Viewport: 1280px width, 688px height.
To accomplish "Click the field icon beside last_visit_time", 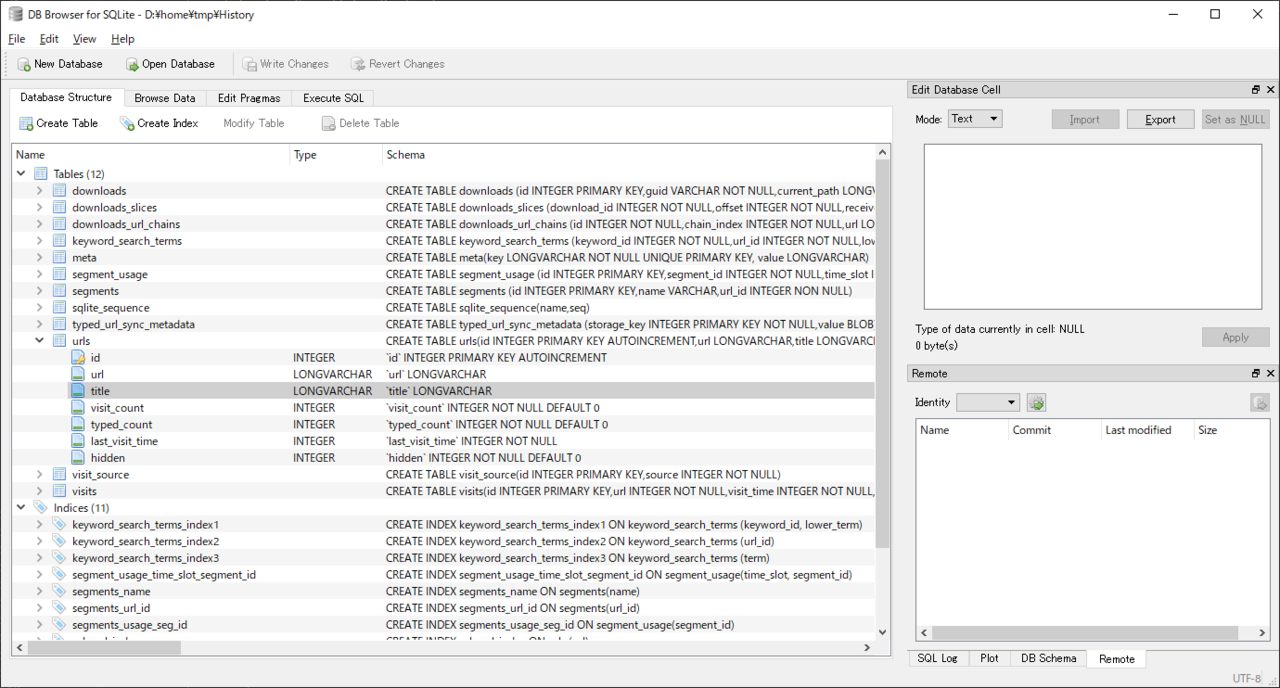I will click(x=78, y=441).
